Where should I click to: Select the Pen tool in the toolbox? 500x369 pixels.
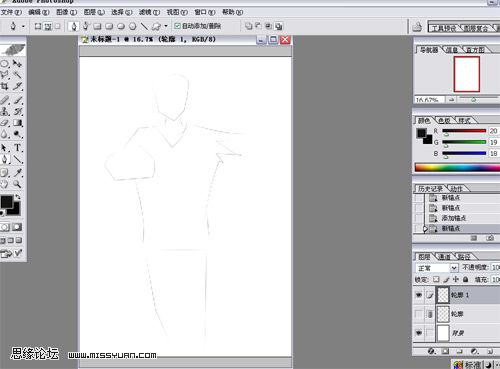point(5,159)
